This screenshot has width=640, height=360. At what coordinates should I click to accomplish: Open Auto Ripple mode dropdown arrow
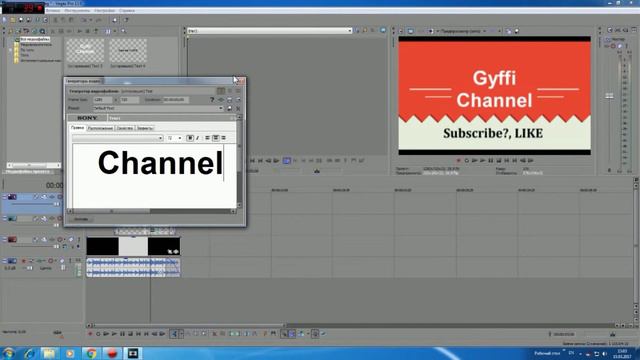tap(307, 334)
